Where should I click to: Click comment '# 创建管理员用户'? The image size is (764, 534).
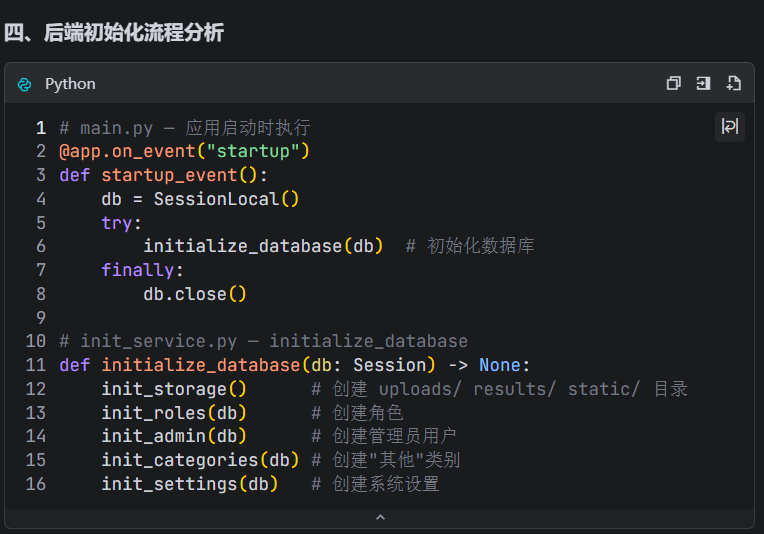tap(384, 436)
